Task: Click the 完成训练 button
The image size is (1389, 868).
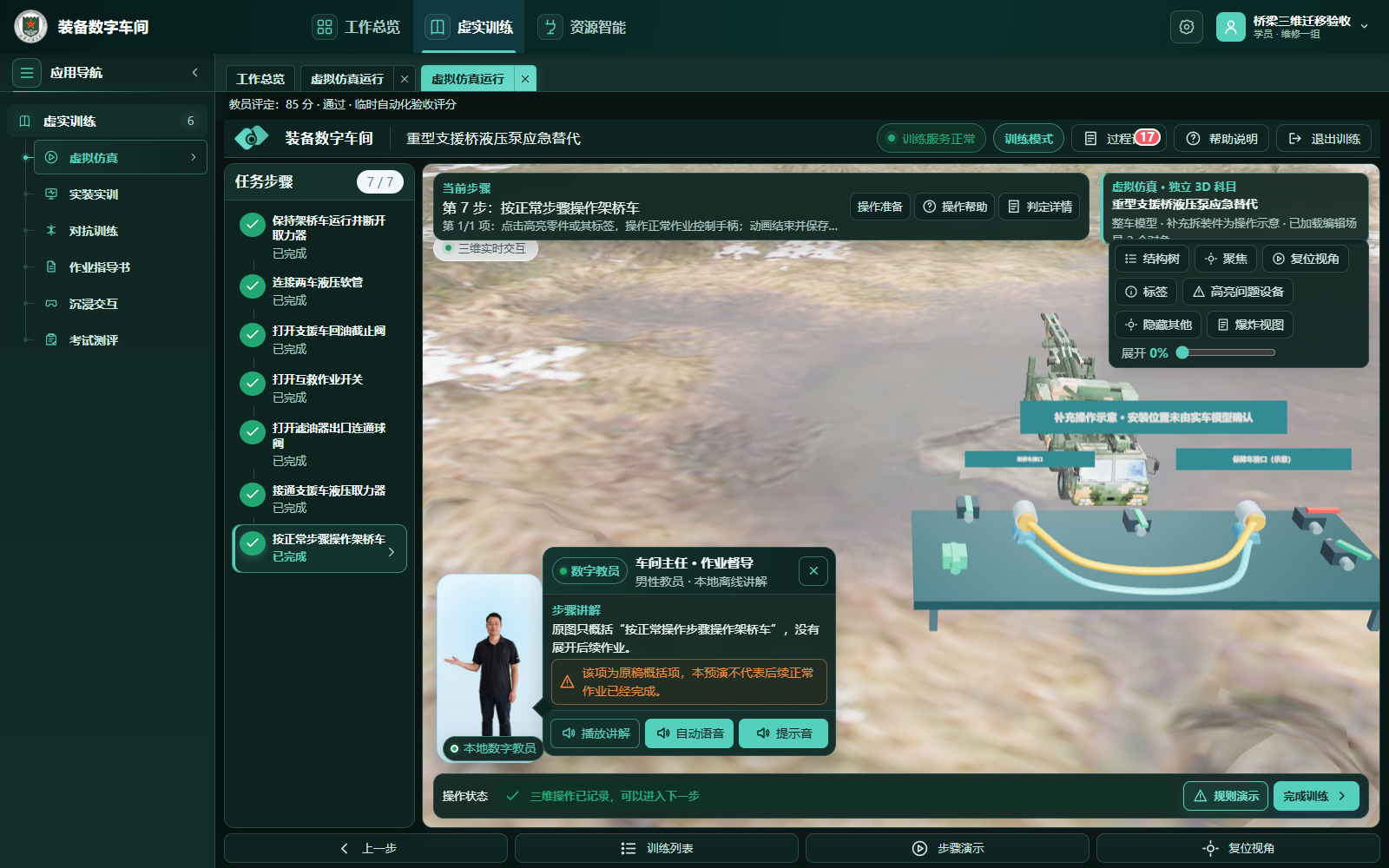Action: pyautogui.click(x=1316, y=796)
